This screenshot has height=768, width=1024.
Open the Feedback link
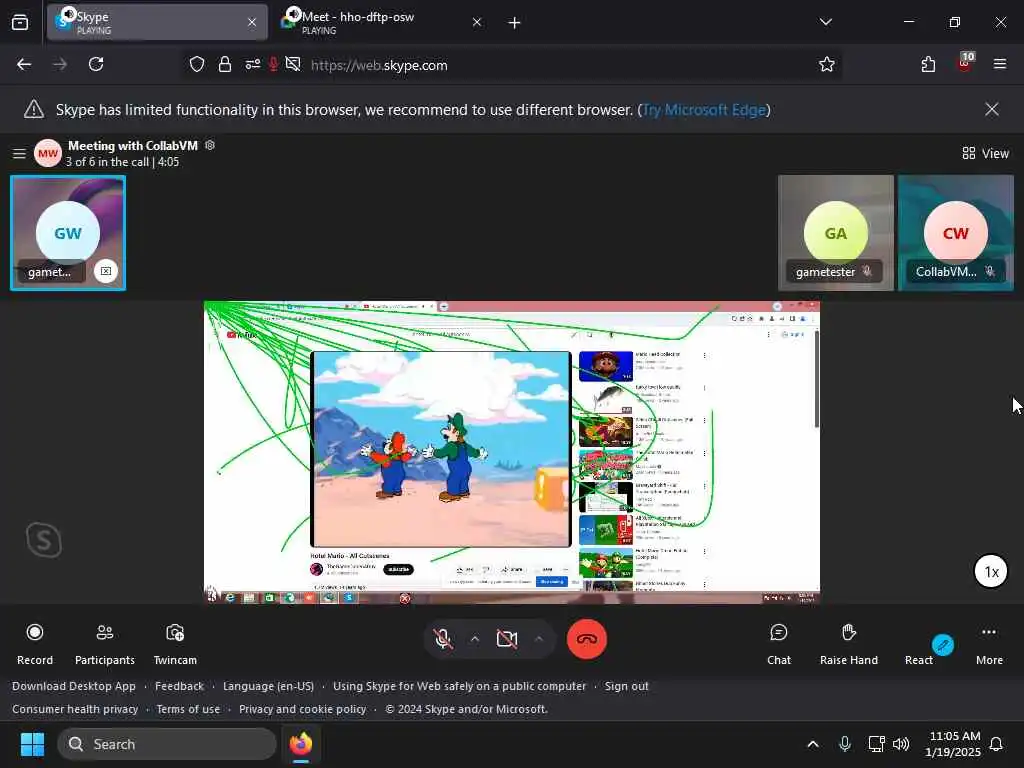(180, 686)
